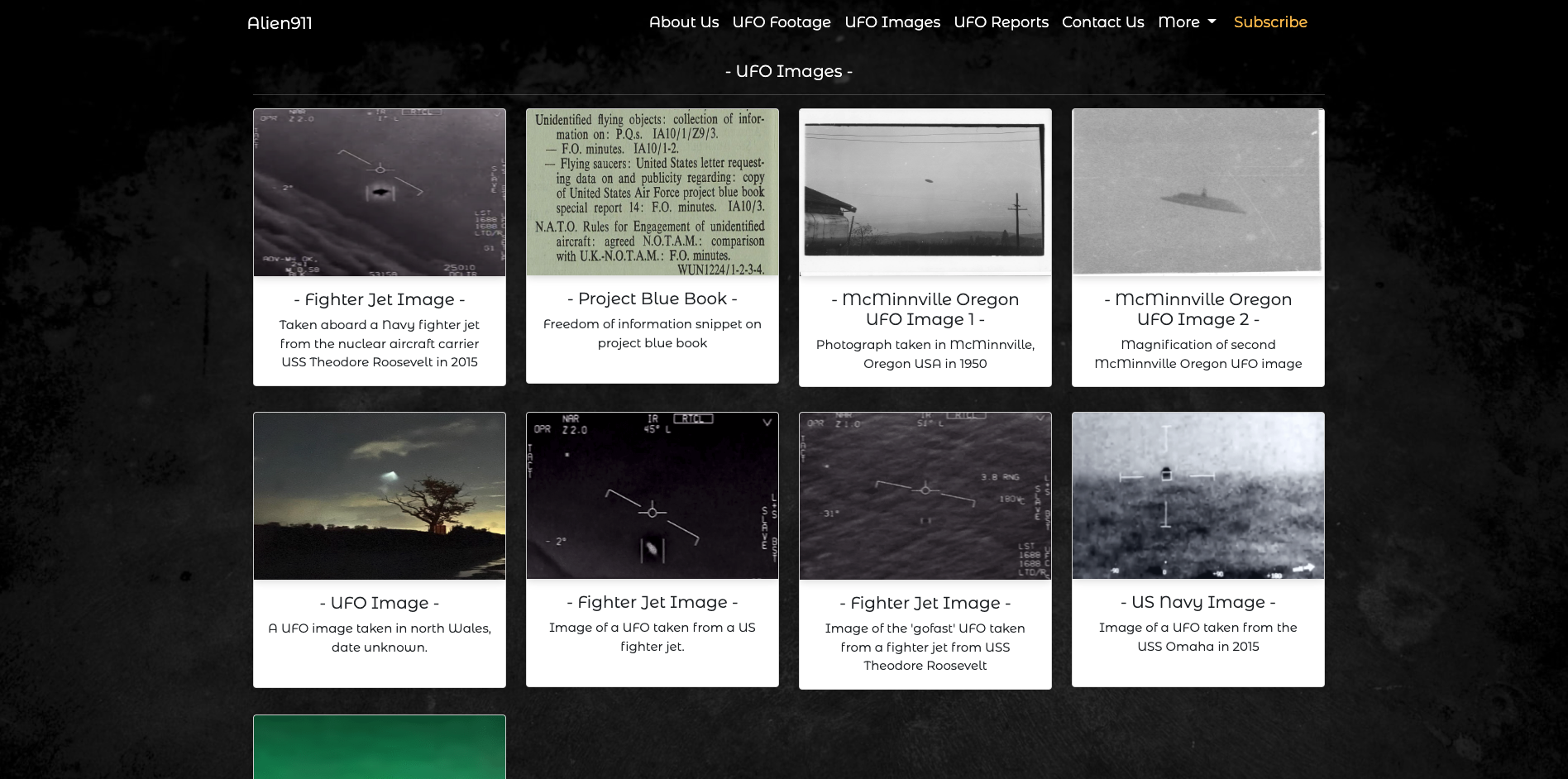Open the north Wales UFO tree photo
The width and height of the screenshot is (1568, 779).
coord(380,496)
